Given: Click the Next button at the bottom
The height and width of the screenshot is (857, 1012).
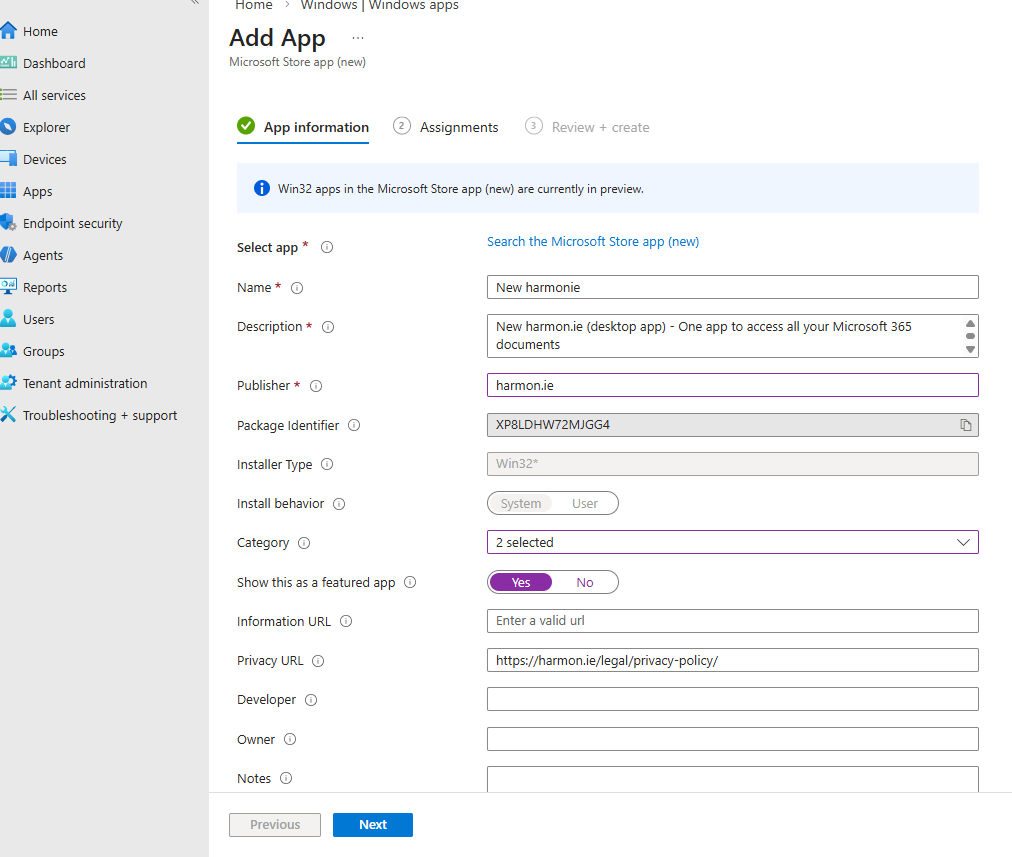Looking at the screenshot, I should click(x=372, y=824).
